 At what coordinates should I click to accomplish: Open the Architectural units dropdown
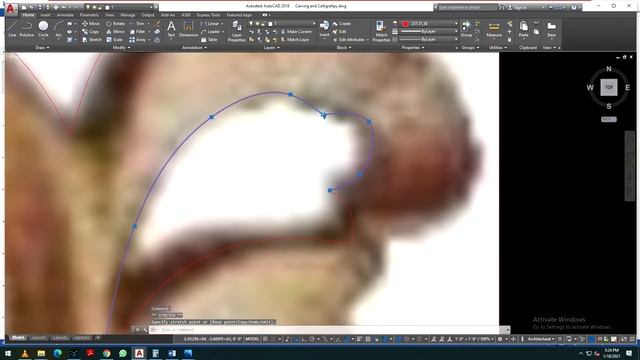(x=540, y=339)
